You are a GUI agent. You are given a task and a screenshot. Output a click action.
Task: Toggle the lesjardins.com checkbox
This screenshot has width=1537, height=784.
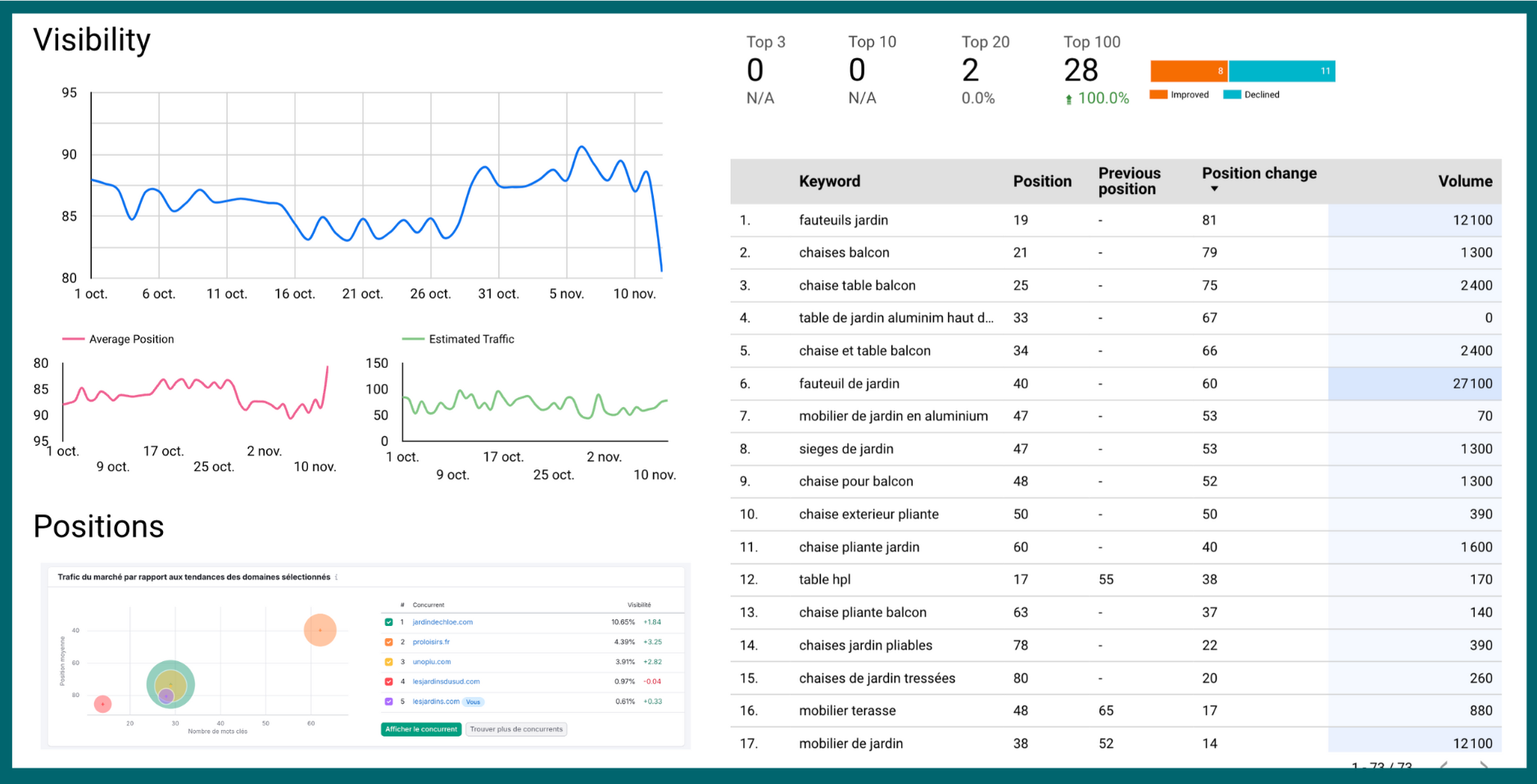tap(388, 701)
